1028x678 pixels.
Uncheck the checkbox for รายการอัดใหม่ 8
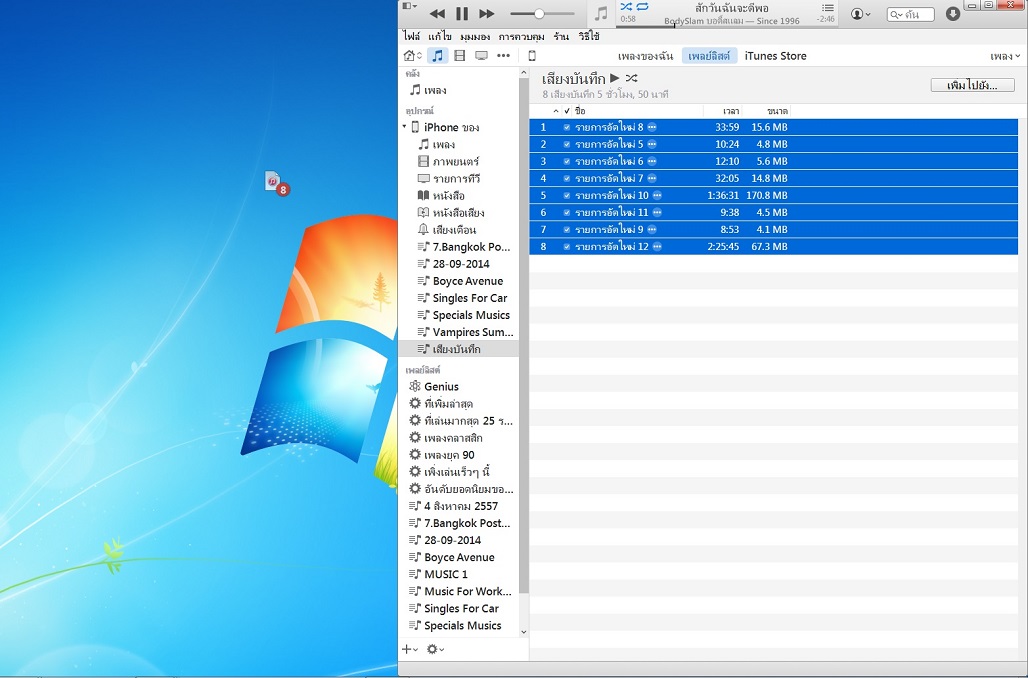click(x=567, y=127)
